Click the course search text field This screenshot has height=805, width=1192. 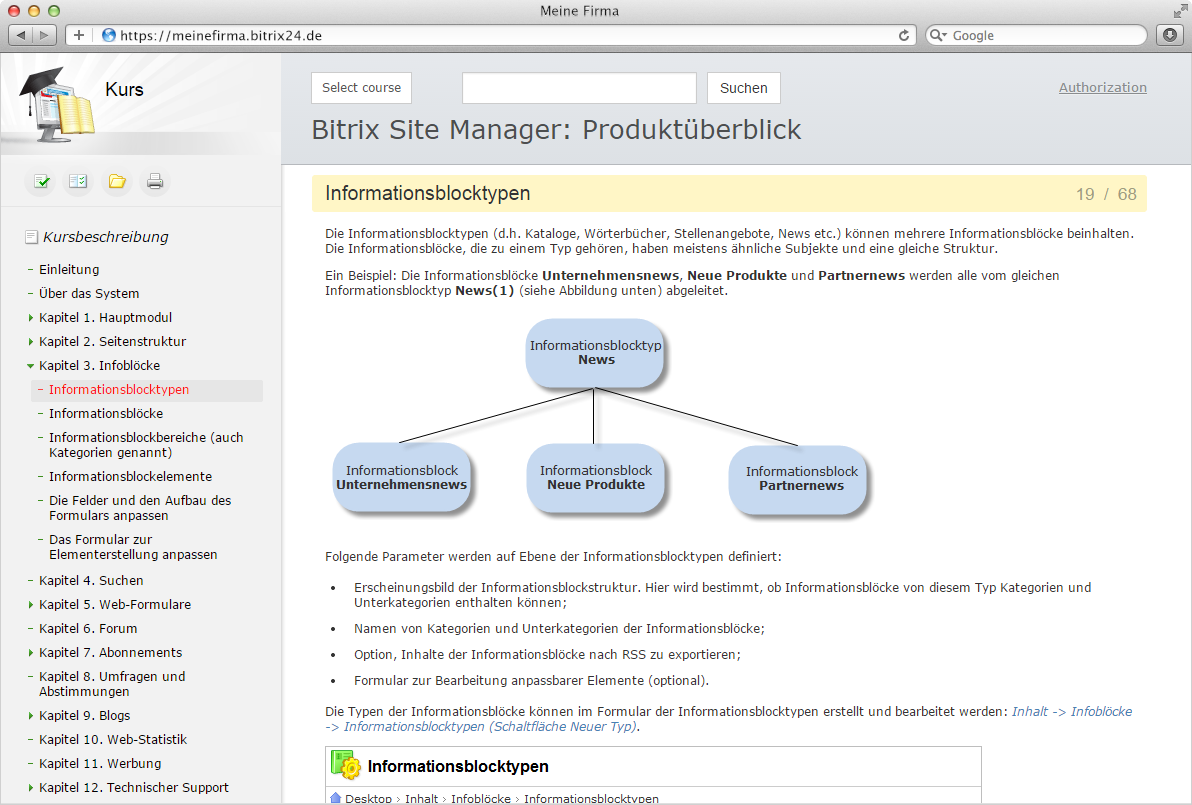(x=579, y=87)
